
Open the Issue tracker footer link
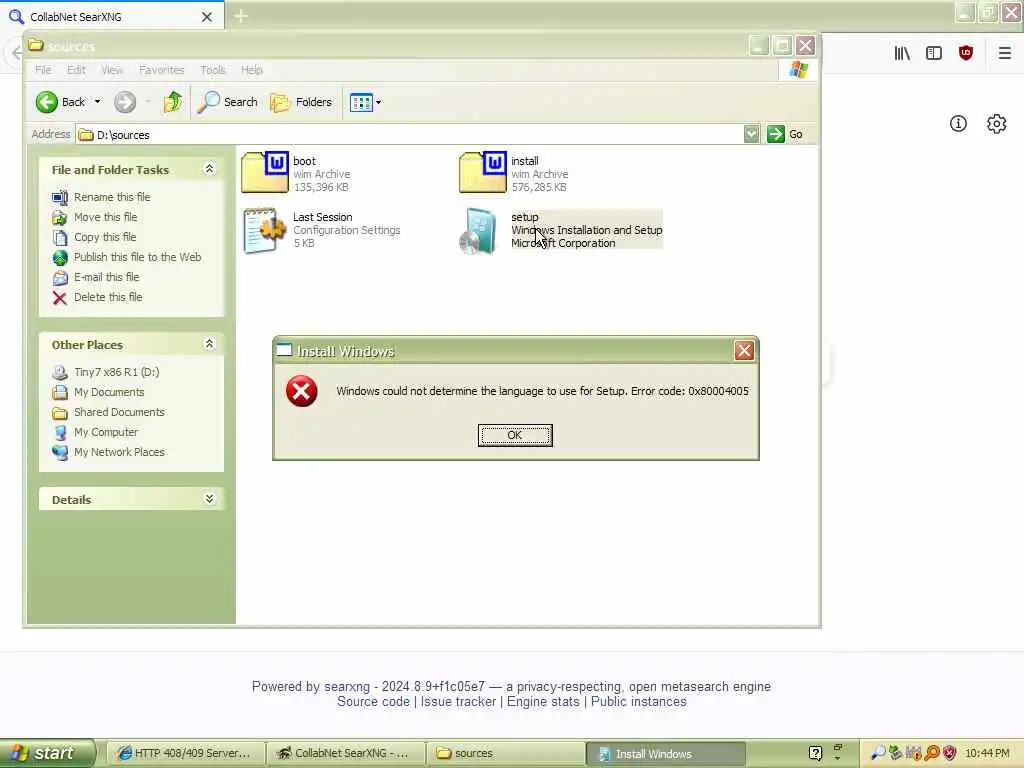[458, 701]
